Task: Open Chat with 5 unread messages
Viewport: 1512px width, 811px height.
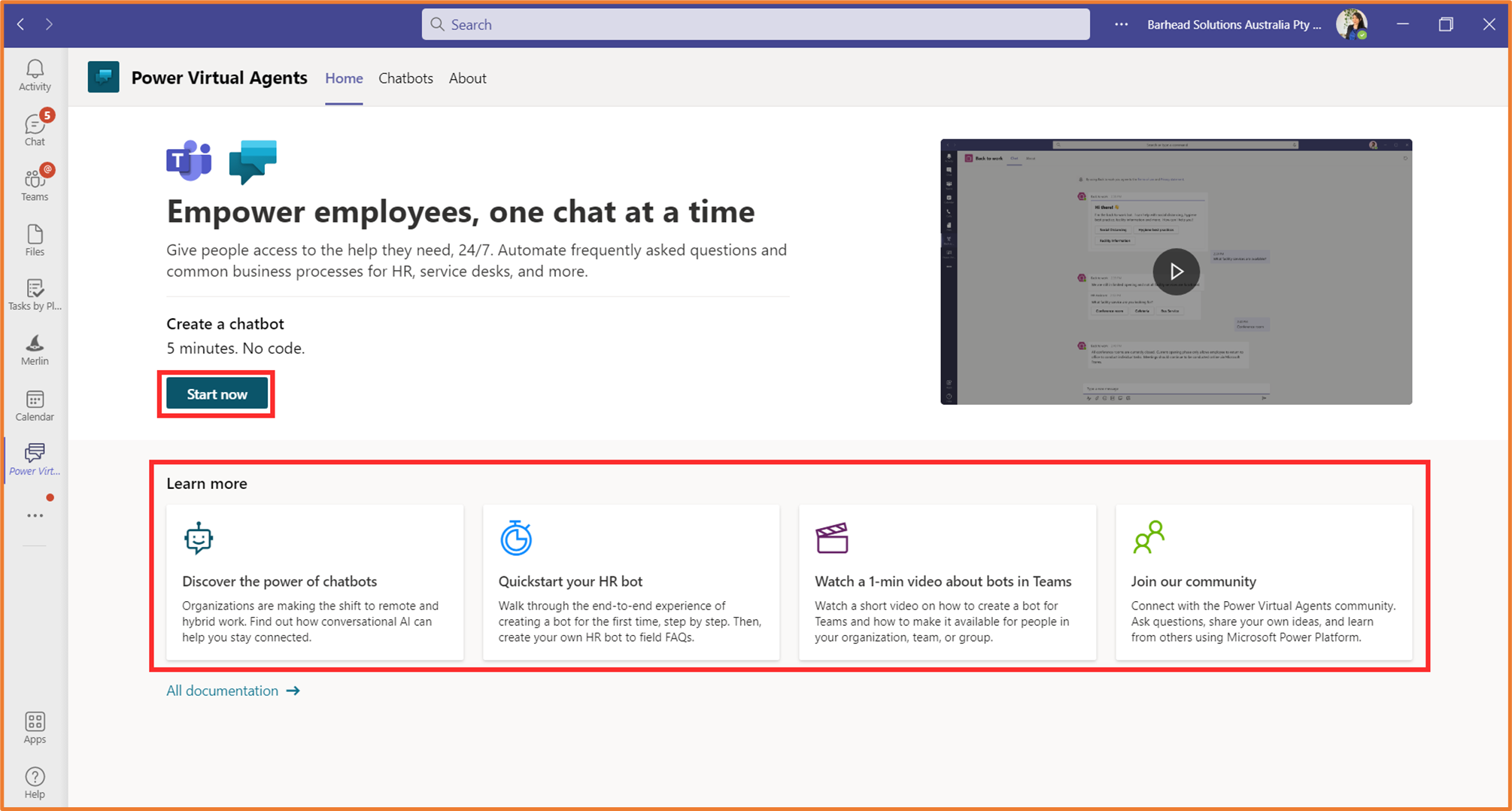Action: click(35, 129)
